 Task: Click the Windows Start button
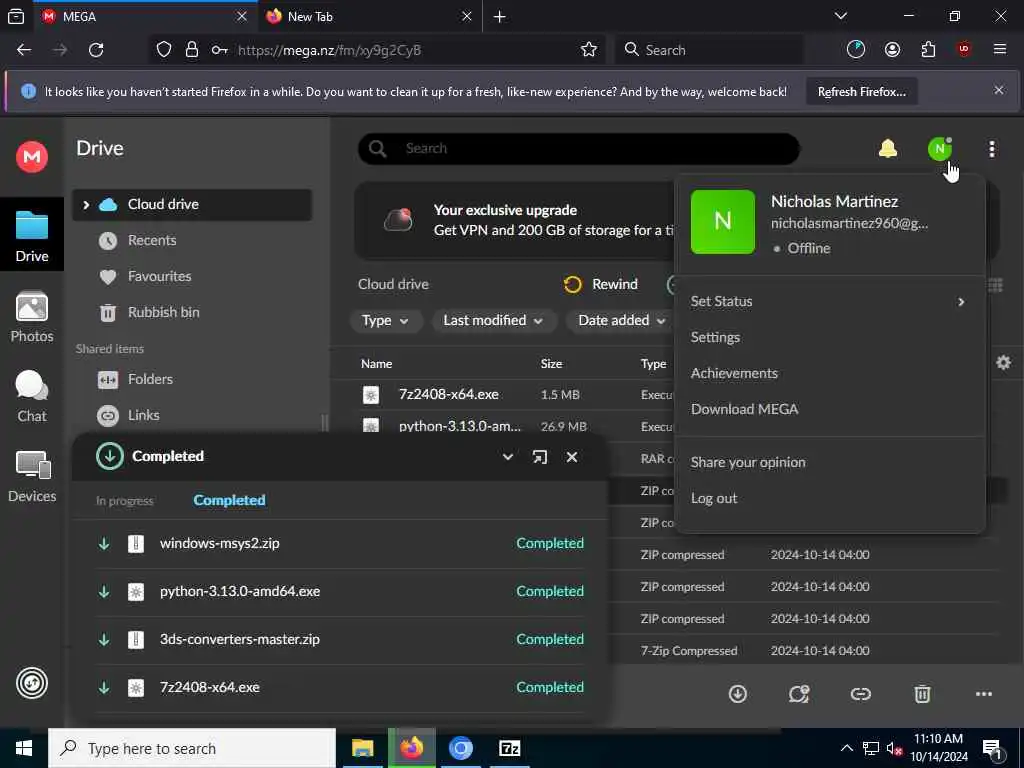(x=24, y=748)
